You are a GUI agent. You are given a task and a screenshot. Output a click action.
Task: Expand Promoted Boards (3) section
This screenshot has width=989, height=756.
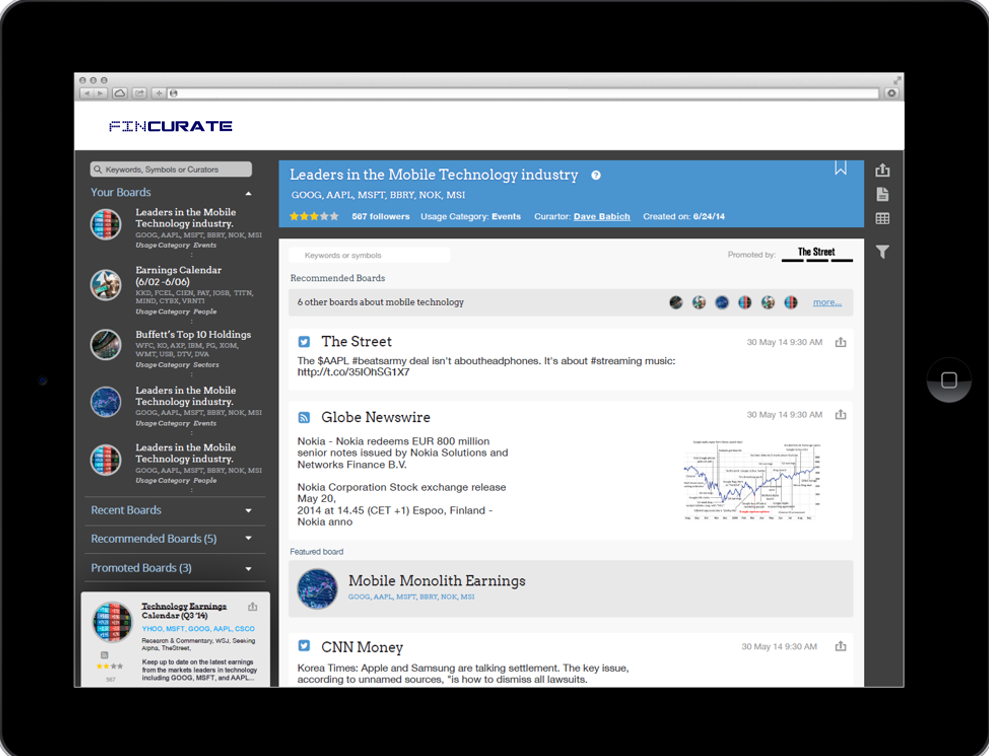click(x=249, y=568)
